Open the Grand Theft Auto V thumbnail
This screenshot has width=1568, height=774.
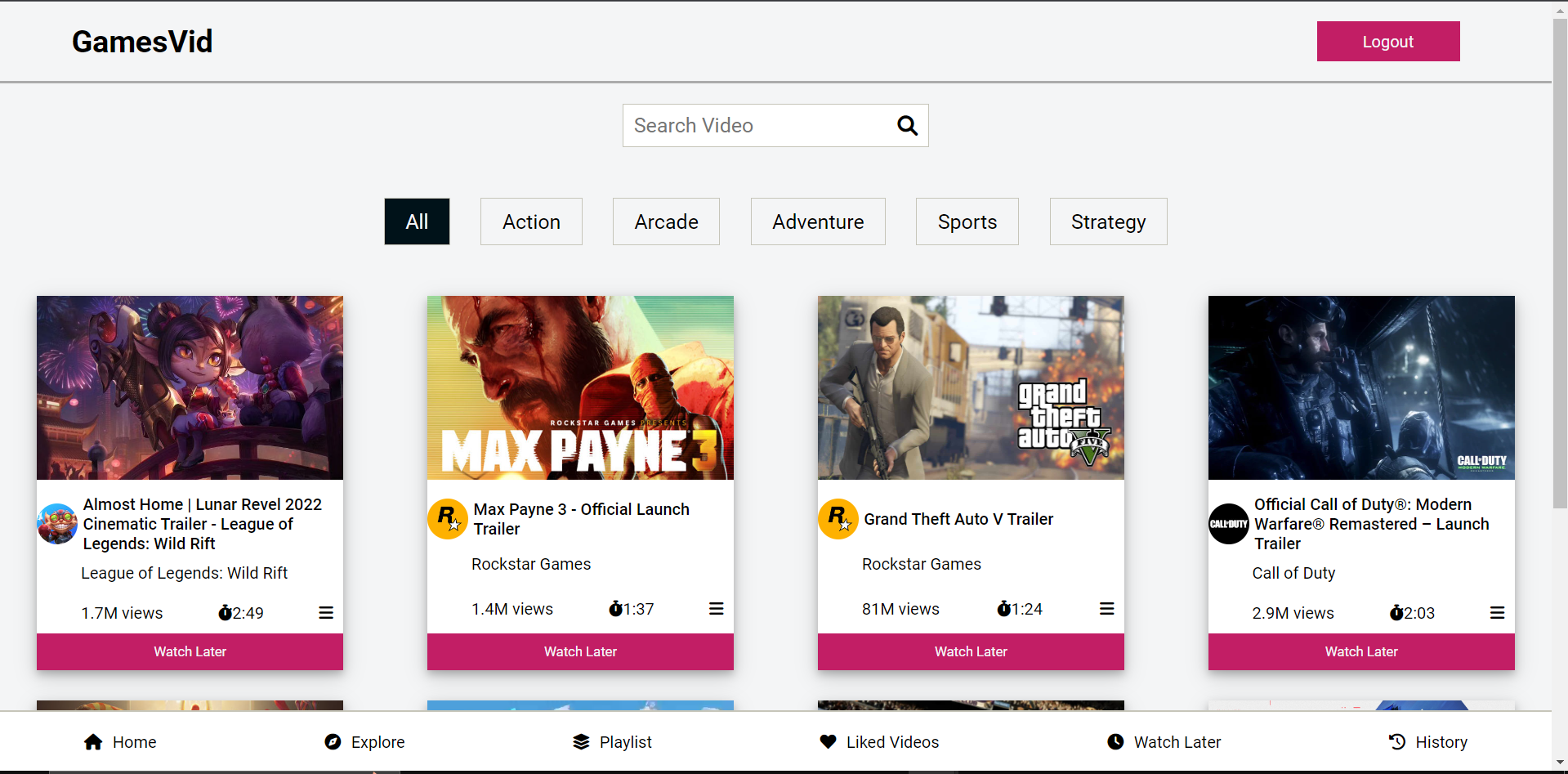pyautogui.click(x=971, y=387)
